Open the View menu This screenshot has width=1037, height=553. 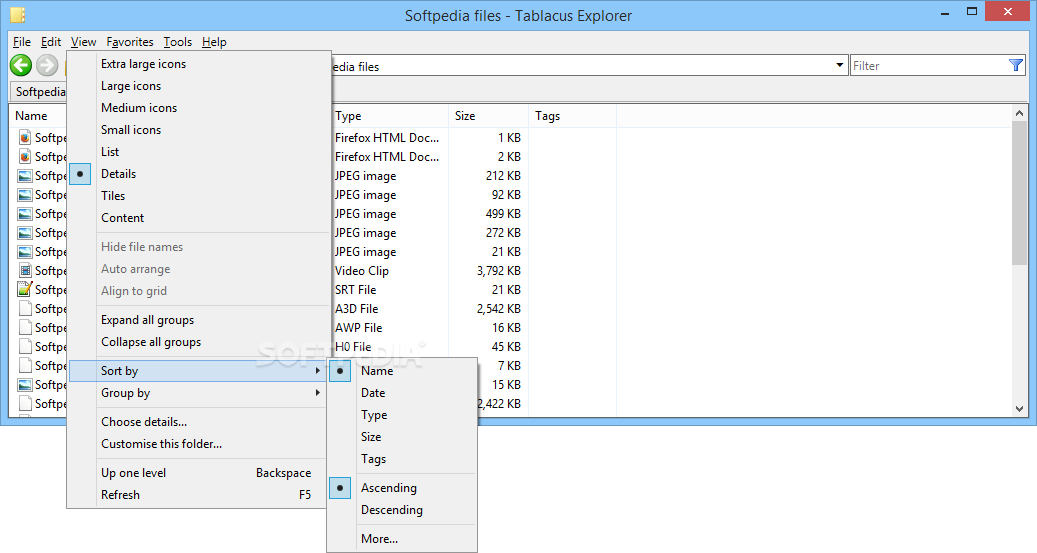83,42
